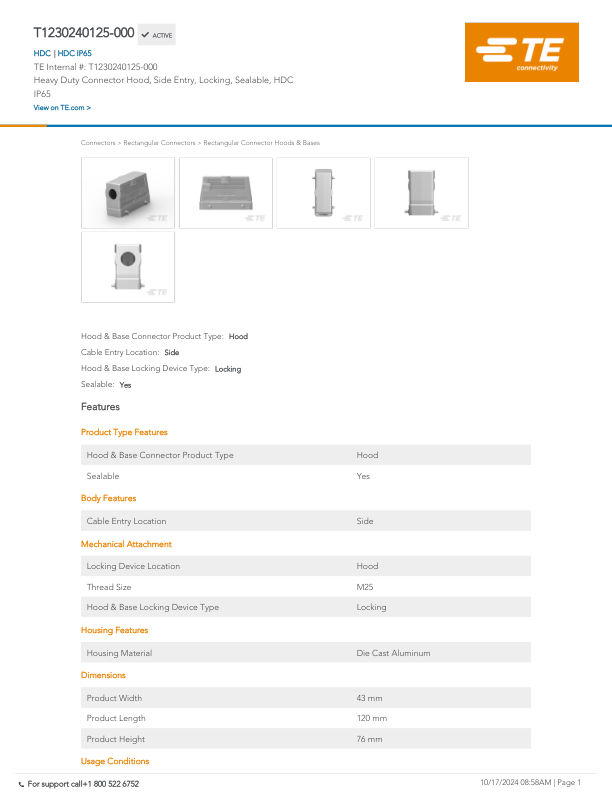This screenshot has width=612, height=792.
Task: Click the Product Length row label
Action: pos(116,718)
